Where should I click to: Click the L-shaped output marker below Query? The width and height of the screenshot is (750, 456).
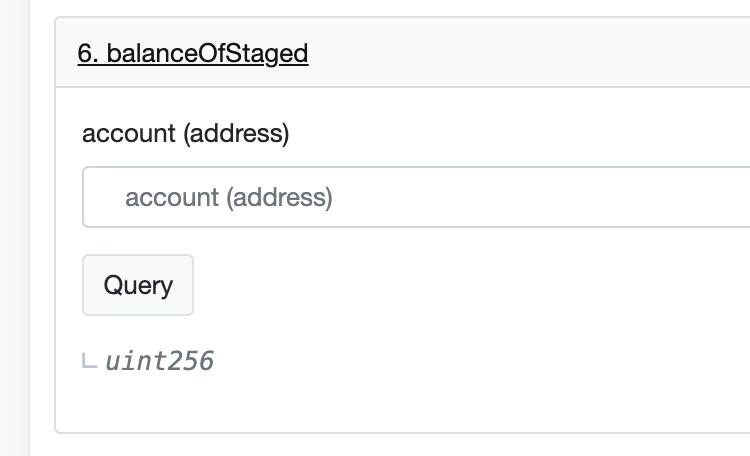click(x=90, y=361)
